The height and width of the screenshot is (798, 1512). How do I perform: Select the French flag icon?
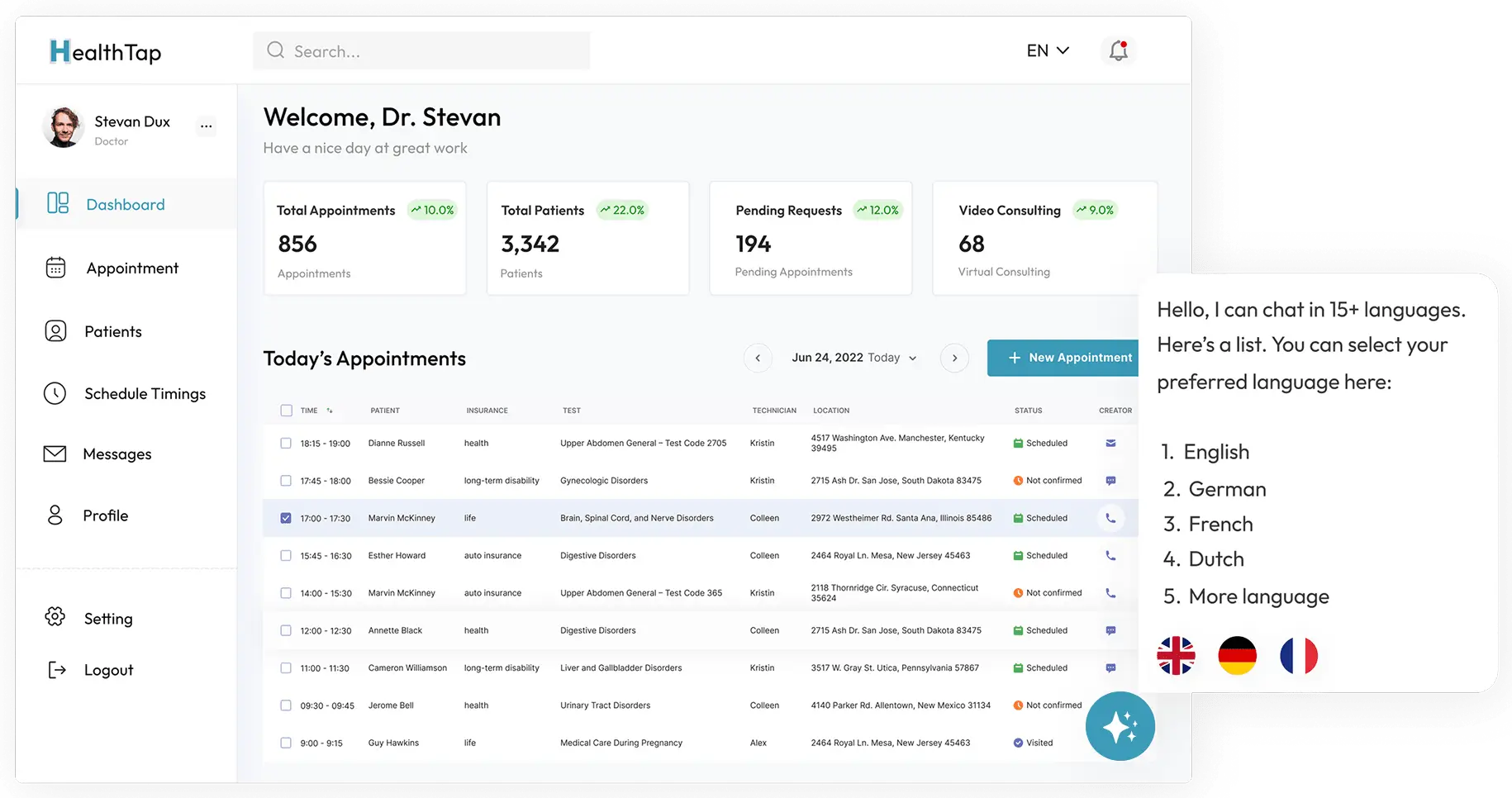1298,656
